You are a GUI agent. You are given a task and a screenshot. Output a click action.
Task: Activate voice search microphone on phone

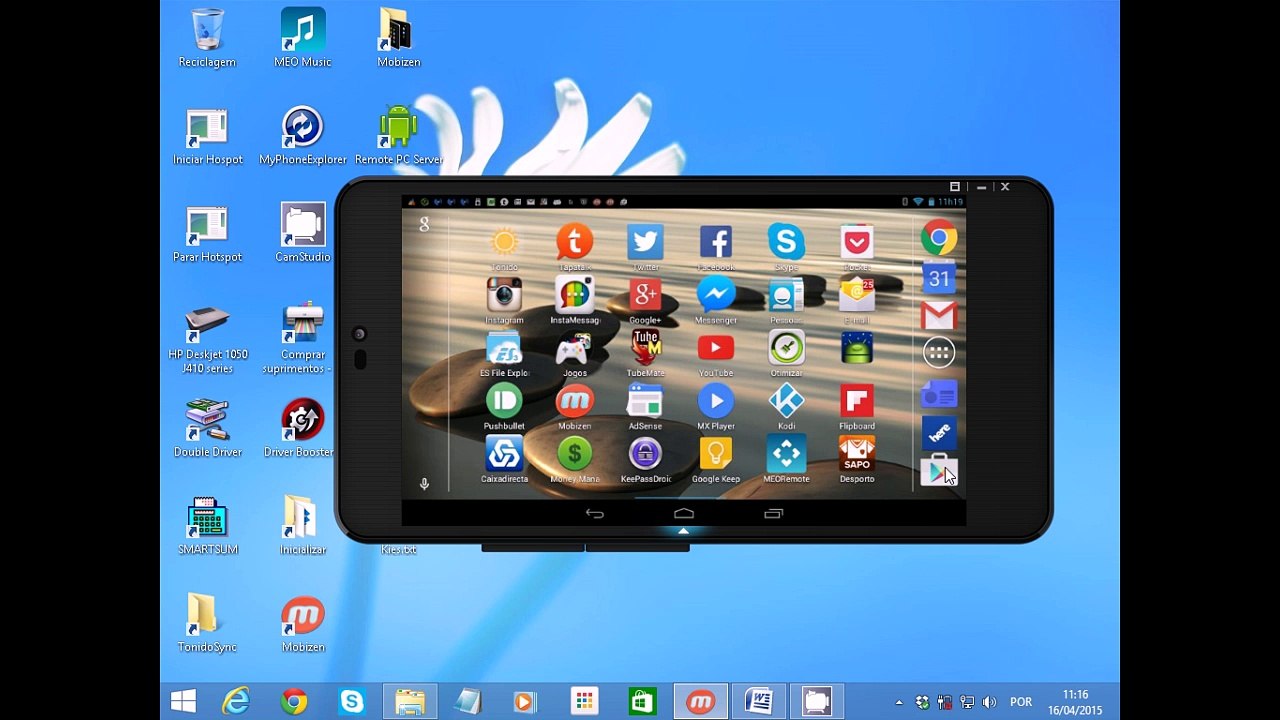click(424, 485)
